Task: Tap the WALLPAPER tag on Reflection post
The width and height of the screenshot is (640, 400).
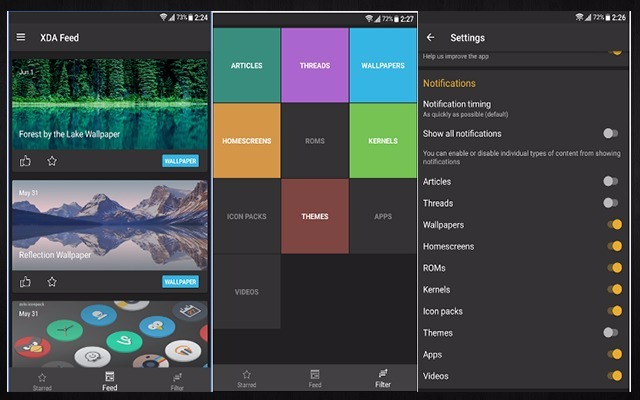Action: [x=180, y=282]
